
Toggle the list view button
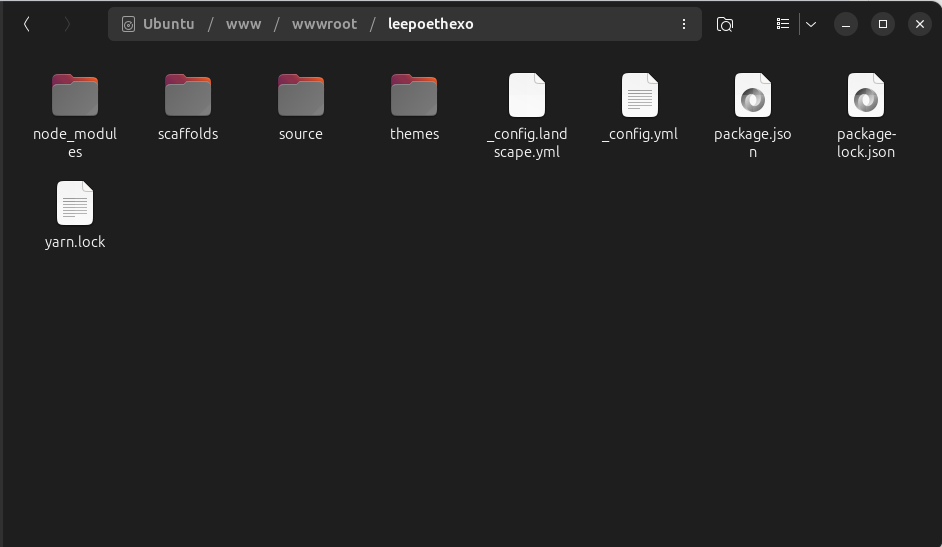tap(783, 24)
